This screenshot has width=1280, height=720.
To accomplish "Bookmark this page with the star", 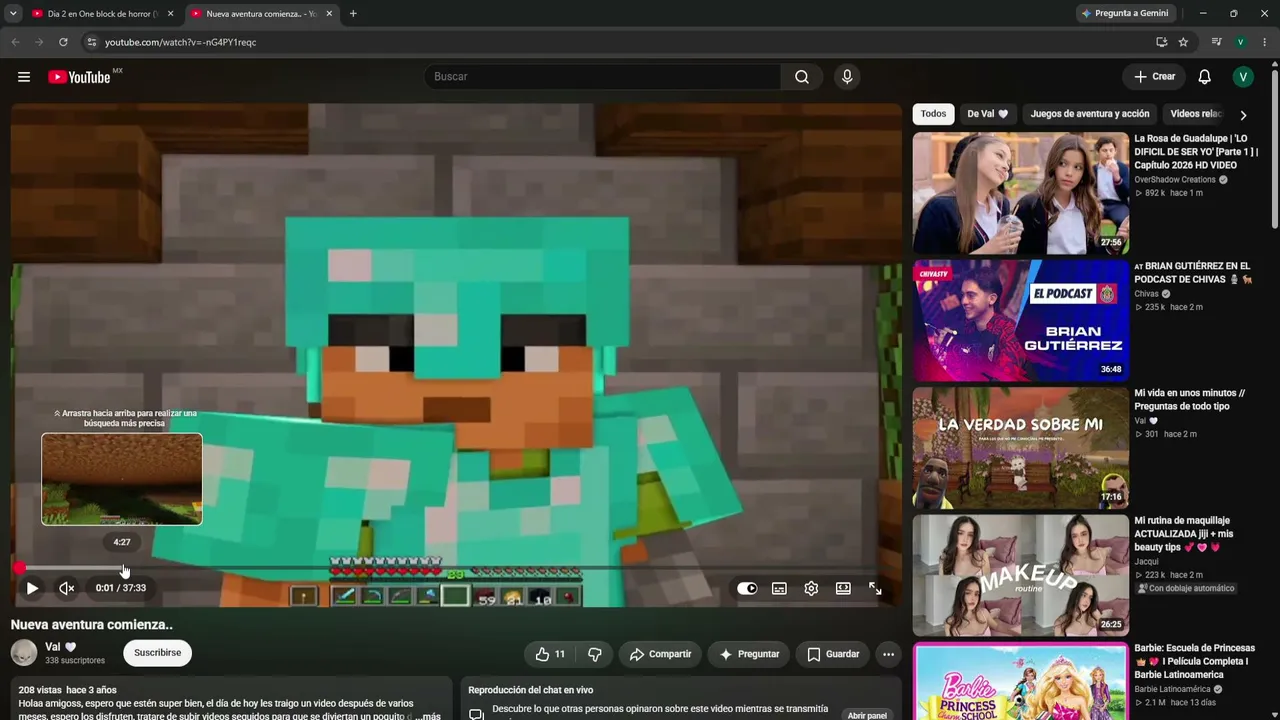I will coord(1183,42).
